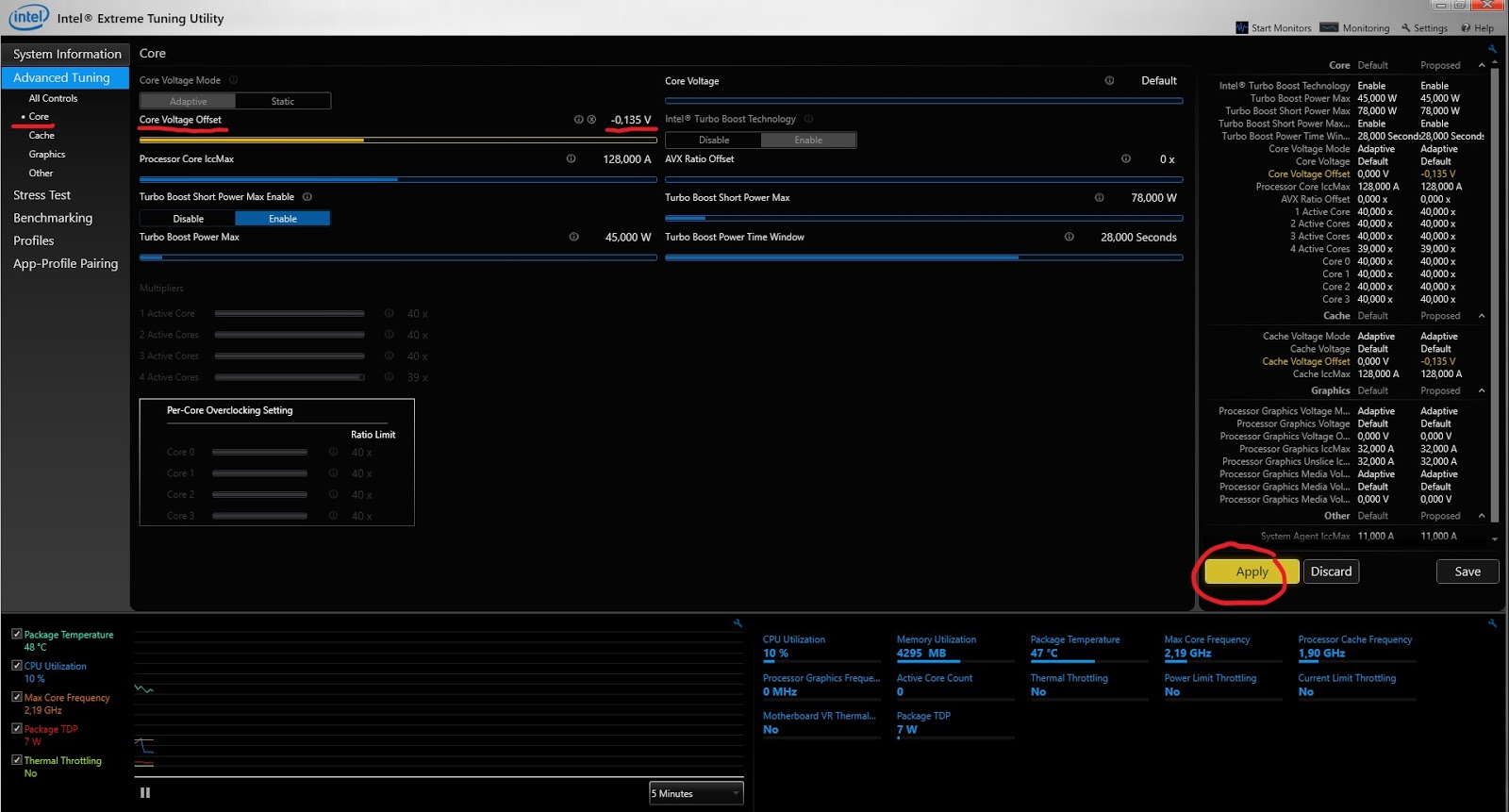Click the wrench icon above the monitor tiles

tap(1492, 623)
